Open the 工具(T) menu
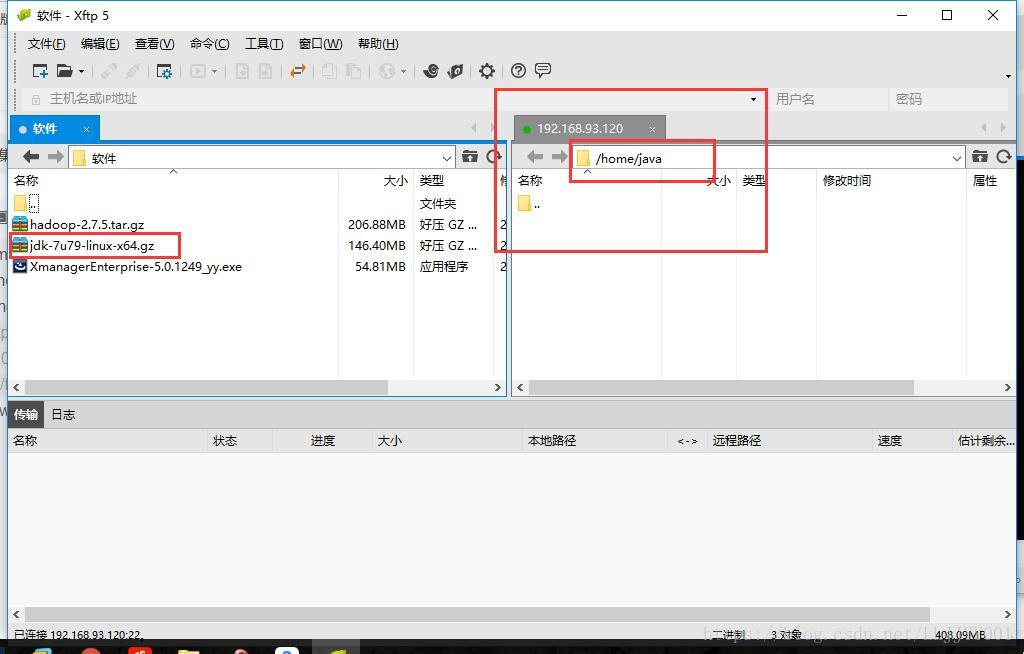 [264, 44]
